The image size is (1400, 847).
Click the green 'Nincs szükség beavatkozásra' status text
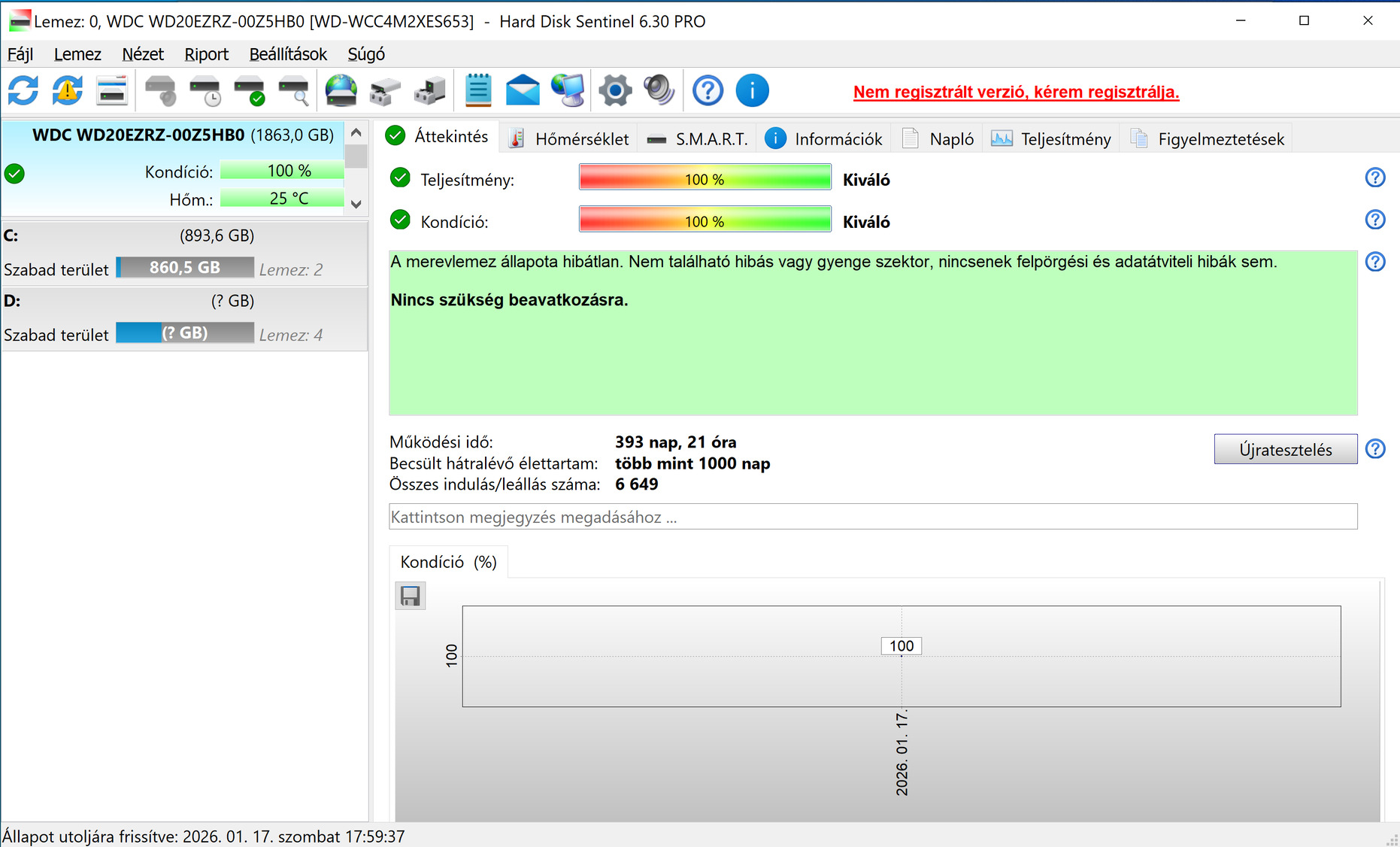pyautogui.click(x=509, y=300)
